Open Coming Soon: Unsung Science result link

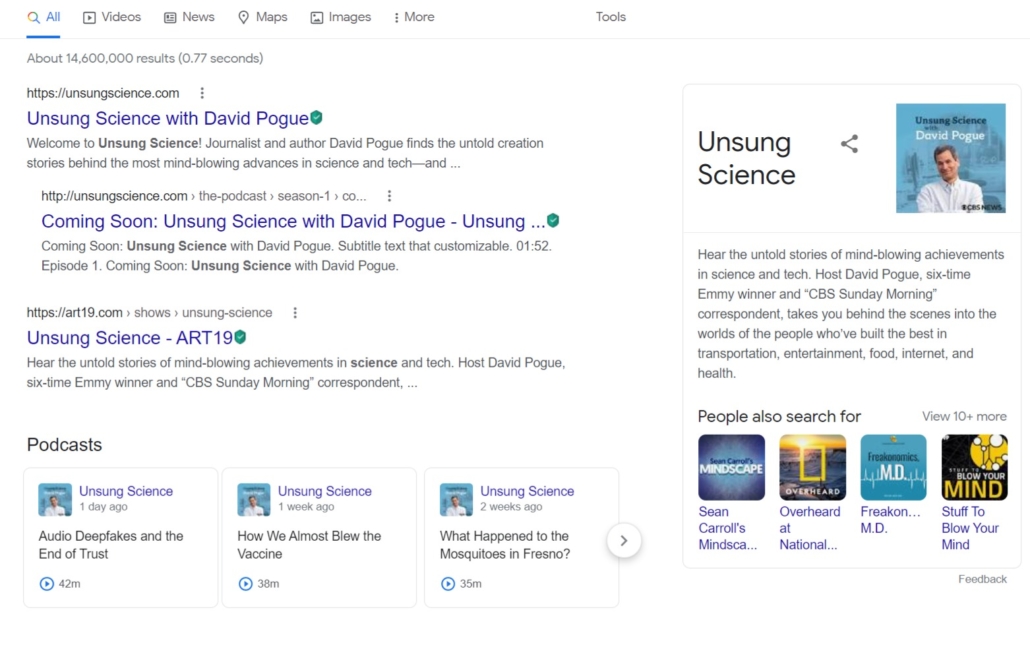pos(293,221)
